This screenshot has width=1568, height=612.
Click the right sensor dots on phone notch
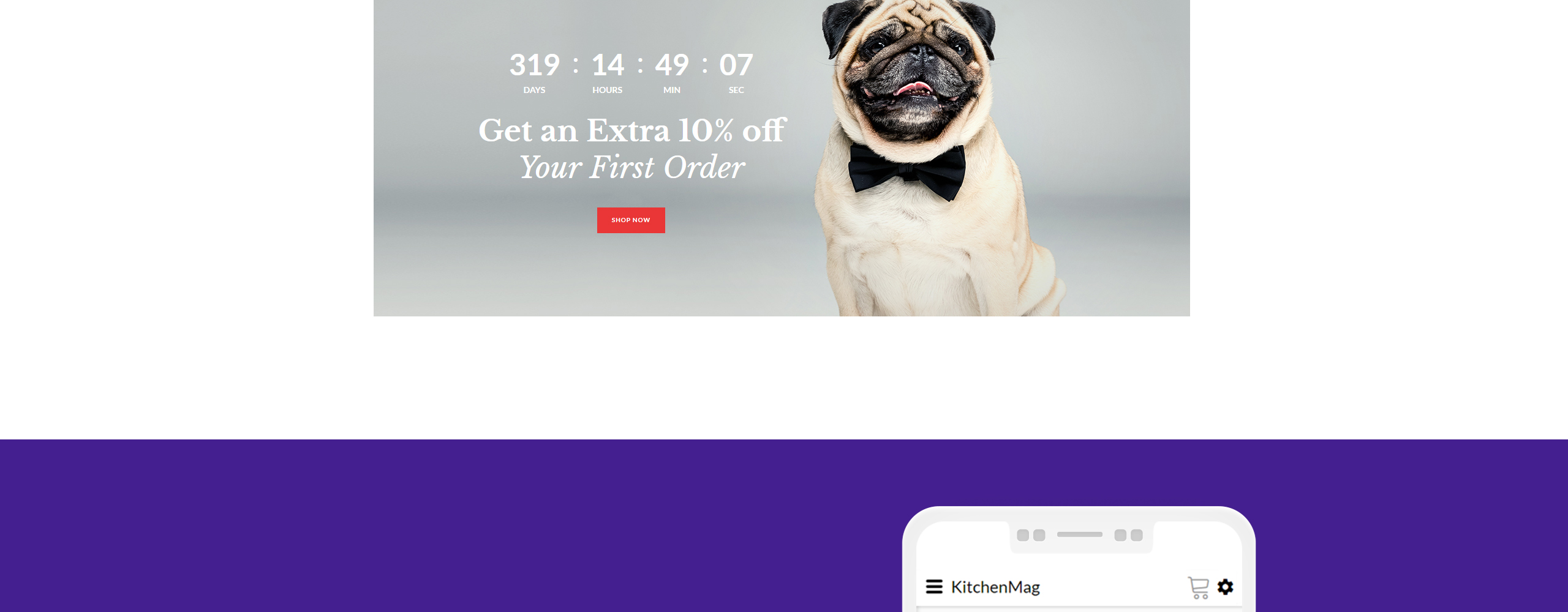(x=1128, y=535)
